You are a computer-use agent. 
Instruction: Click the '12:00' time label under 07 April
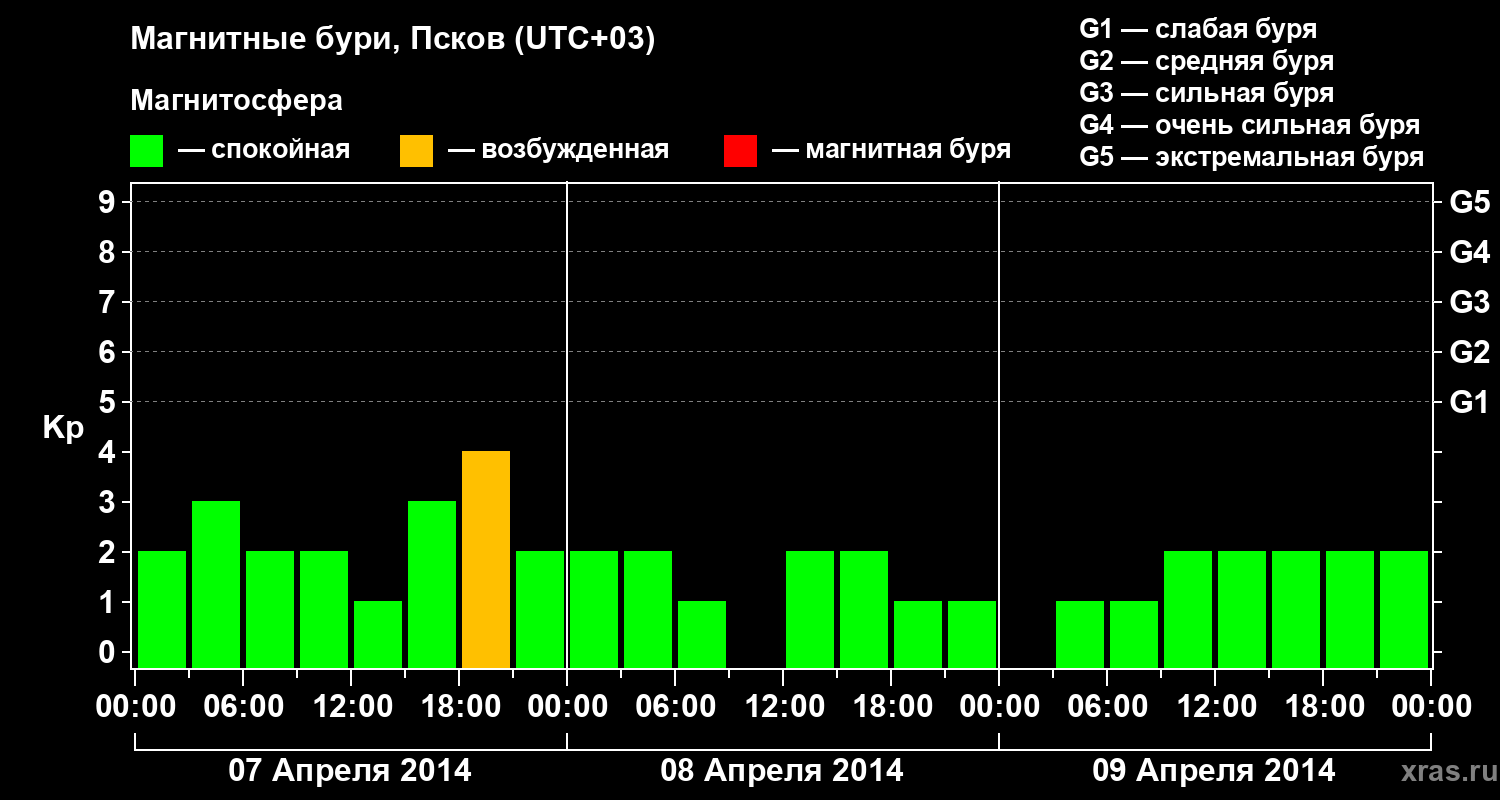pyautogui.click(x=351, y=706)
